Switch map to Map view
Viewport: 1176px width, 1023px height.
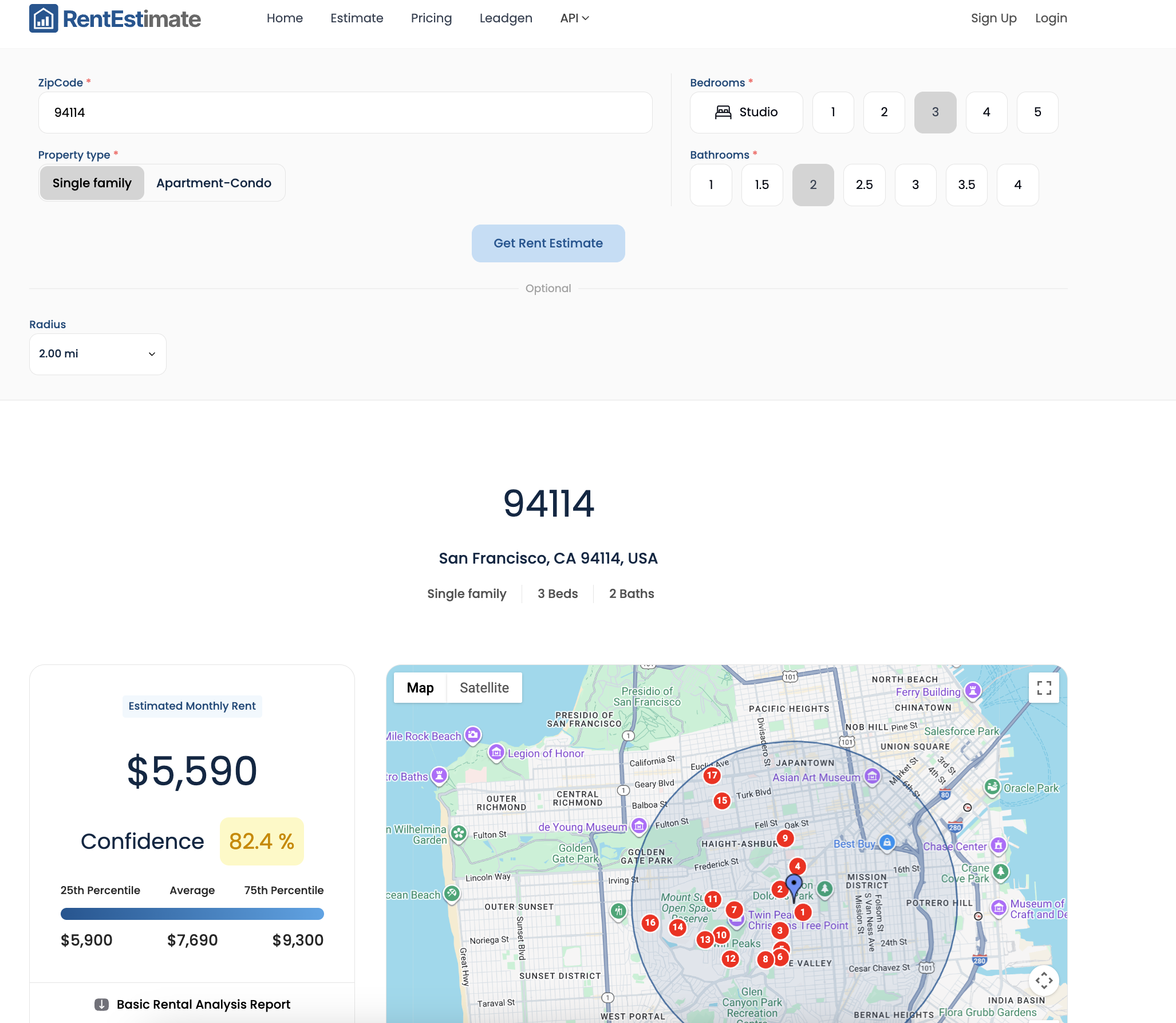420,688
